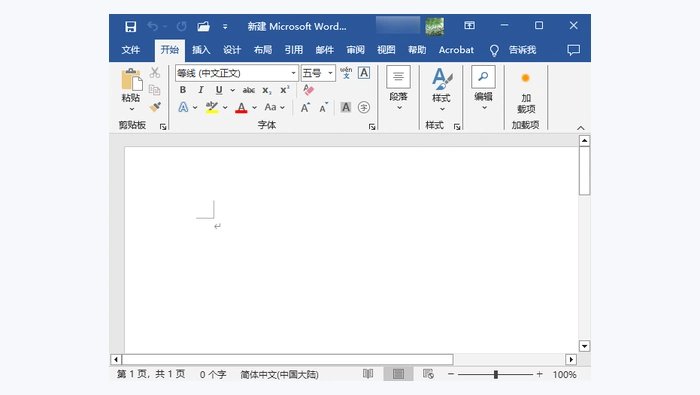Launch the 样式 pane dialog launcher

point(457,127)
